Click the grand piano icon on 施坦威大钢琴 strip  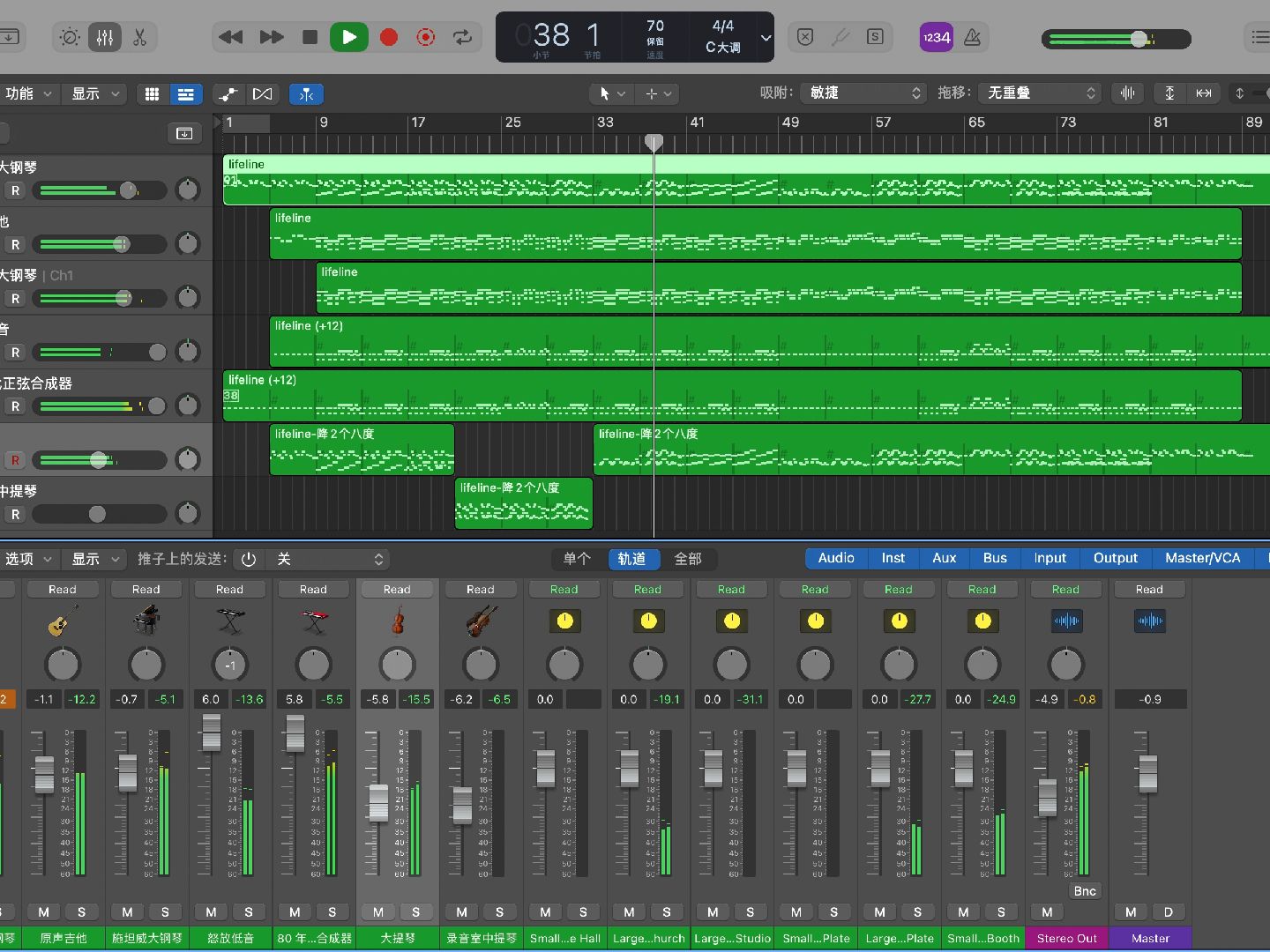[x=146, y=621]
